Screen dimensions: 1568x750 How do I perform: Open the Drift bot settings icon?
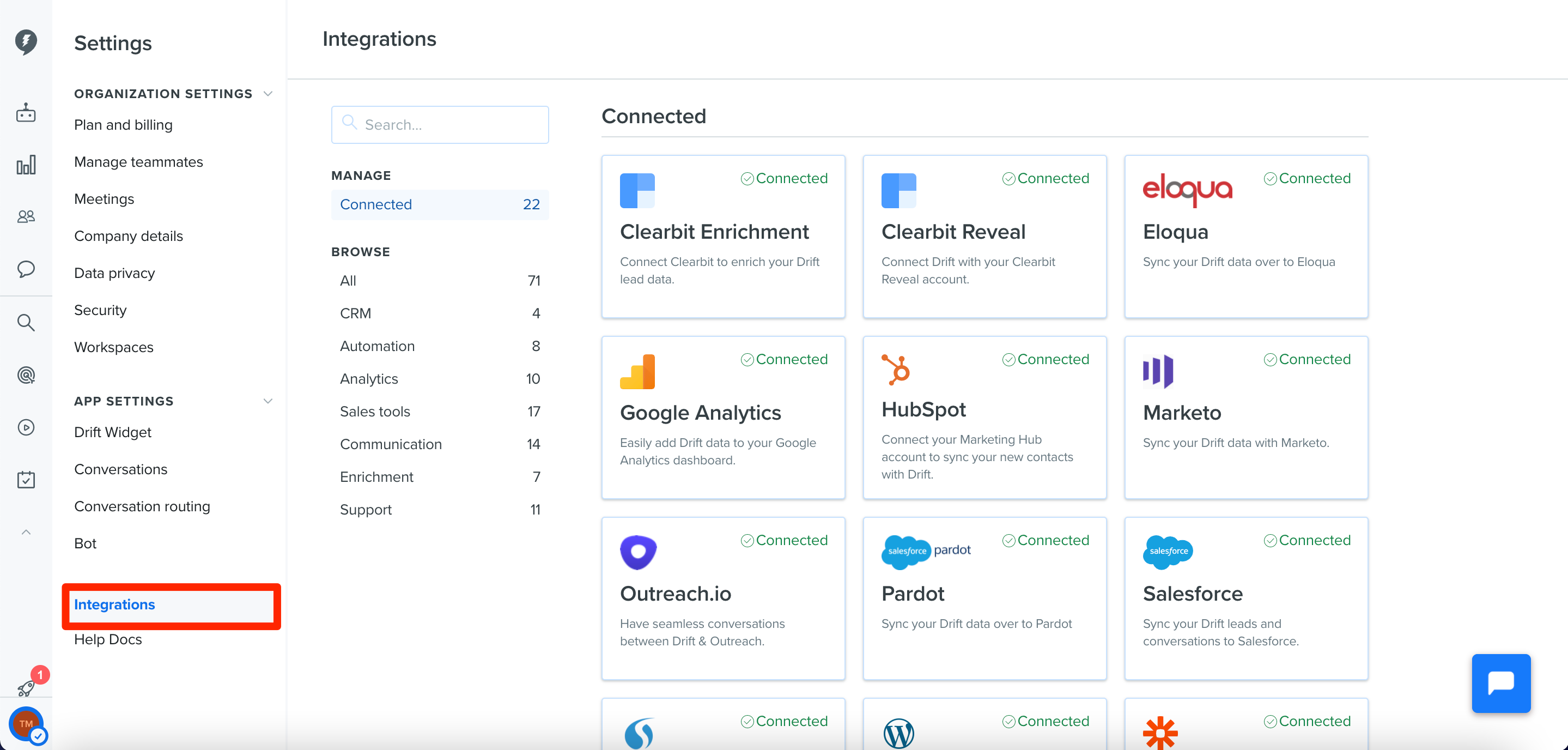point(26,113)
